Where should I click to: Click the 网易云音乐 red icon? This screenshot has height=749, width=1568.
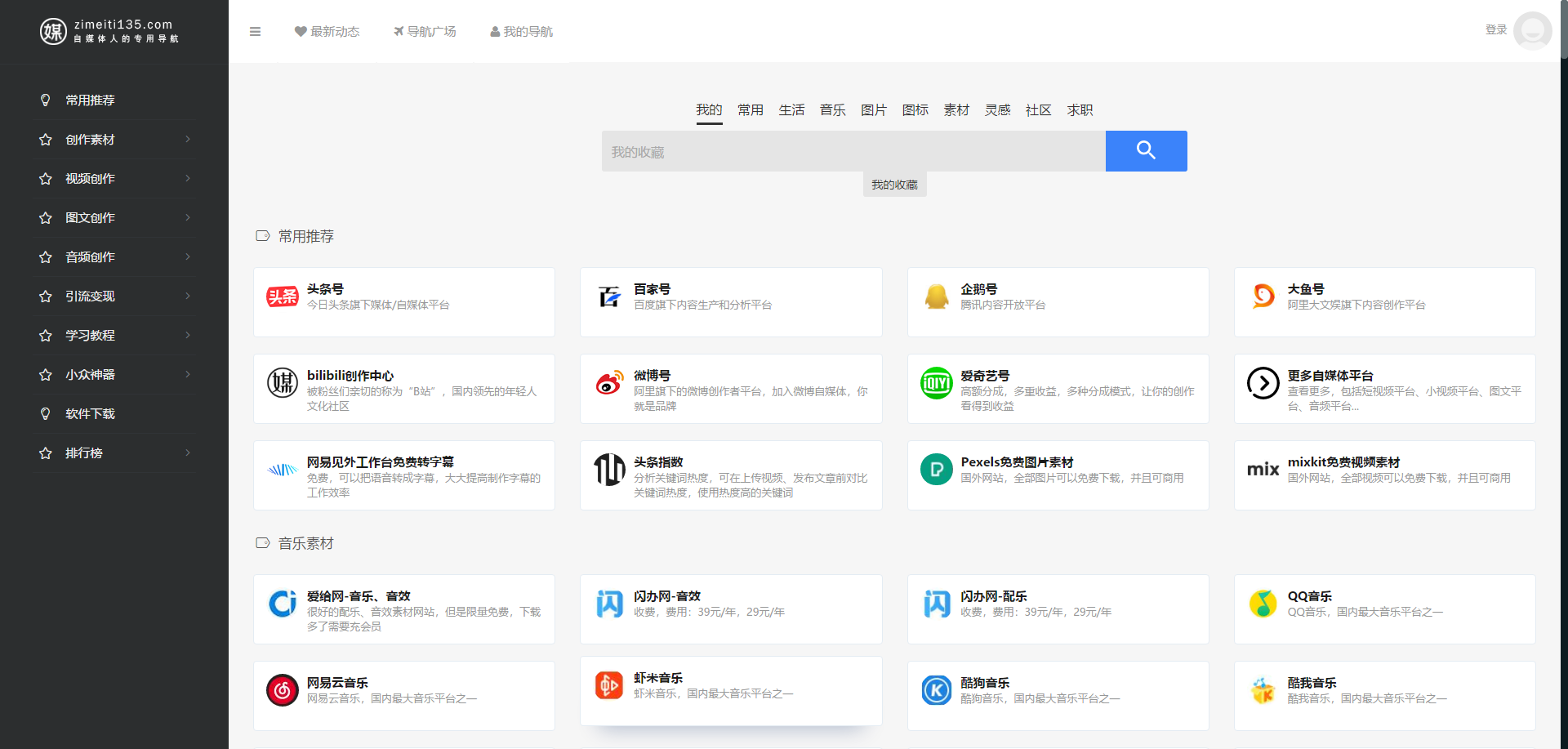pos(283,690)
